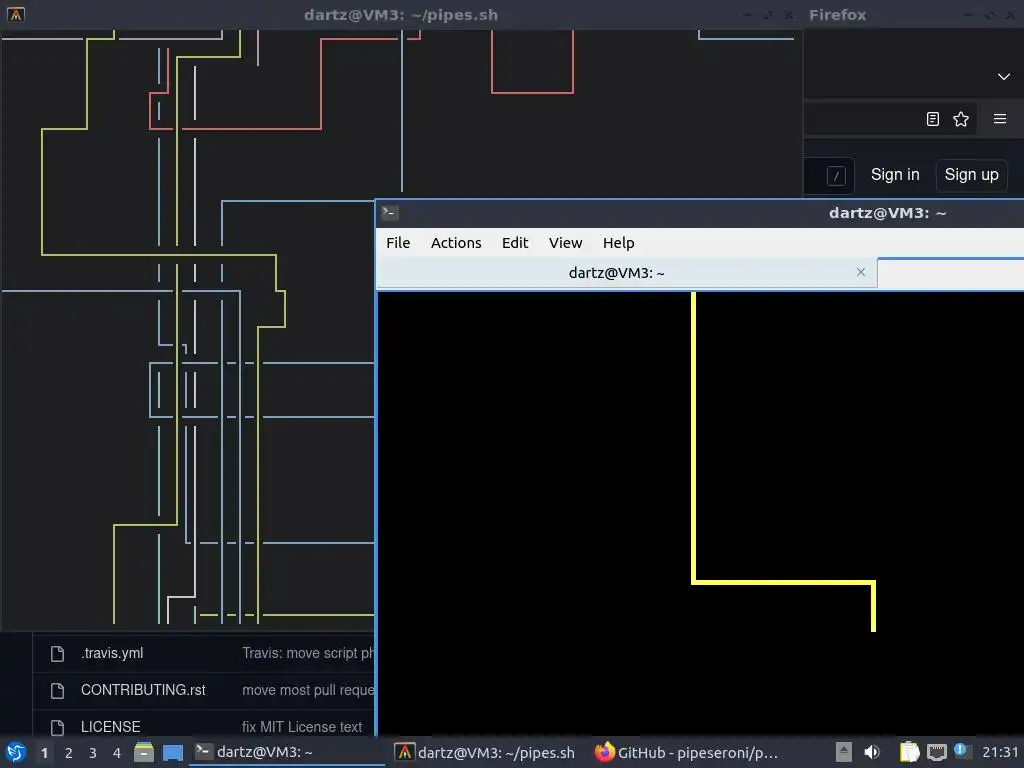Open the File menu in the terminal
This screenshot has height=768, width=1024.
tap(398, 243)
